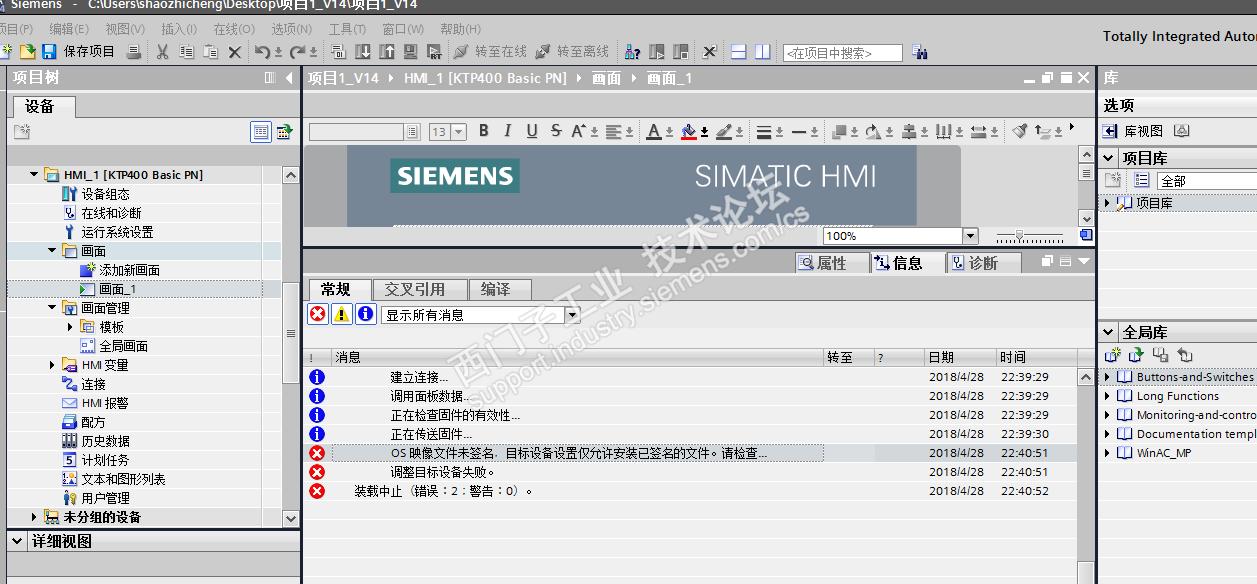
Task: Click the Accessible devices icon
Action: tap(632, 52)
